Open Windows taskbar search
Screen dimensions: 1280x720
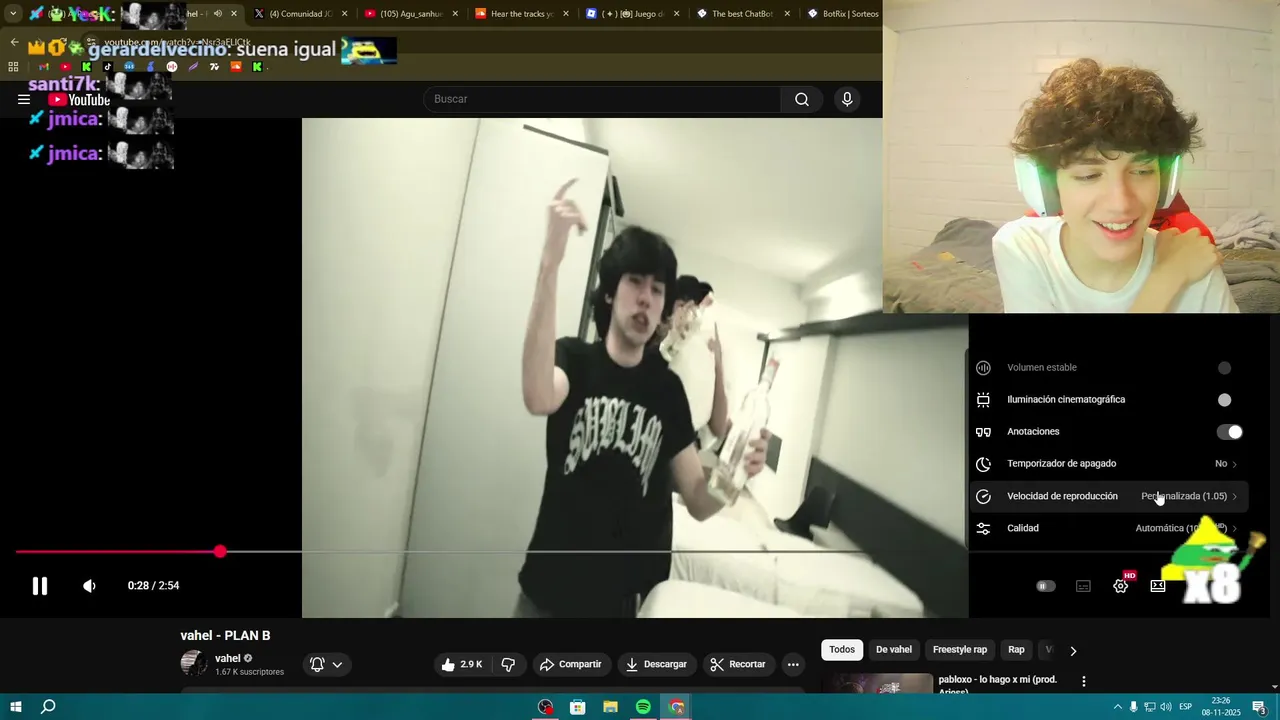click(48, 707)
